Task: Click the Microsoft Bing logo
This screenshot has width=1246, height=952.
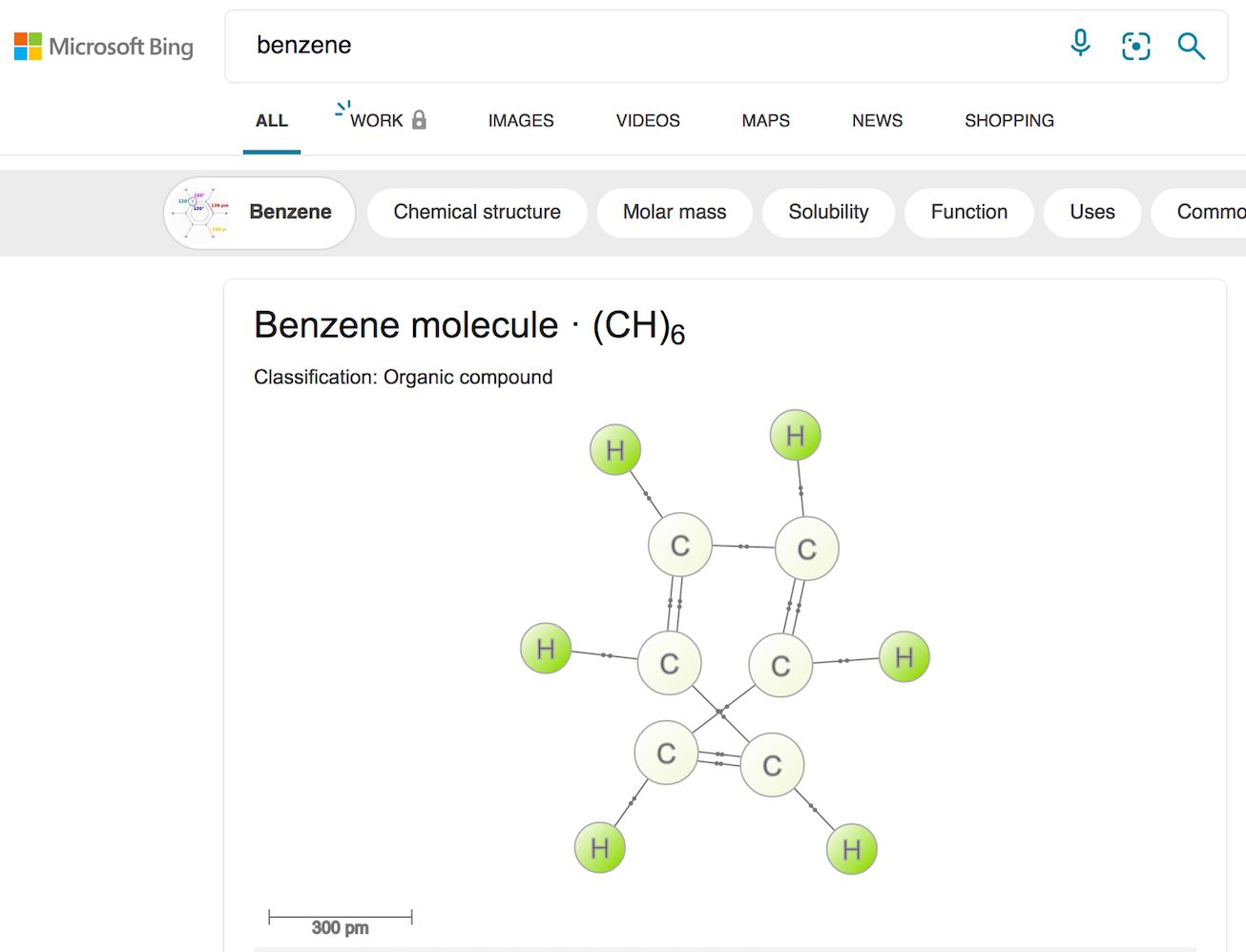Action: [x=103, y=46]
